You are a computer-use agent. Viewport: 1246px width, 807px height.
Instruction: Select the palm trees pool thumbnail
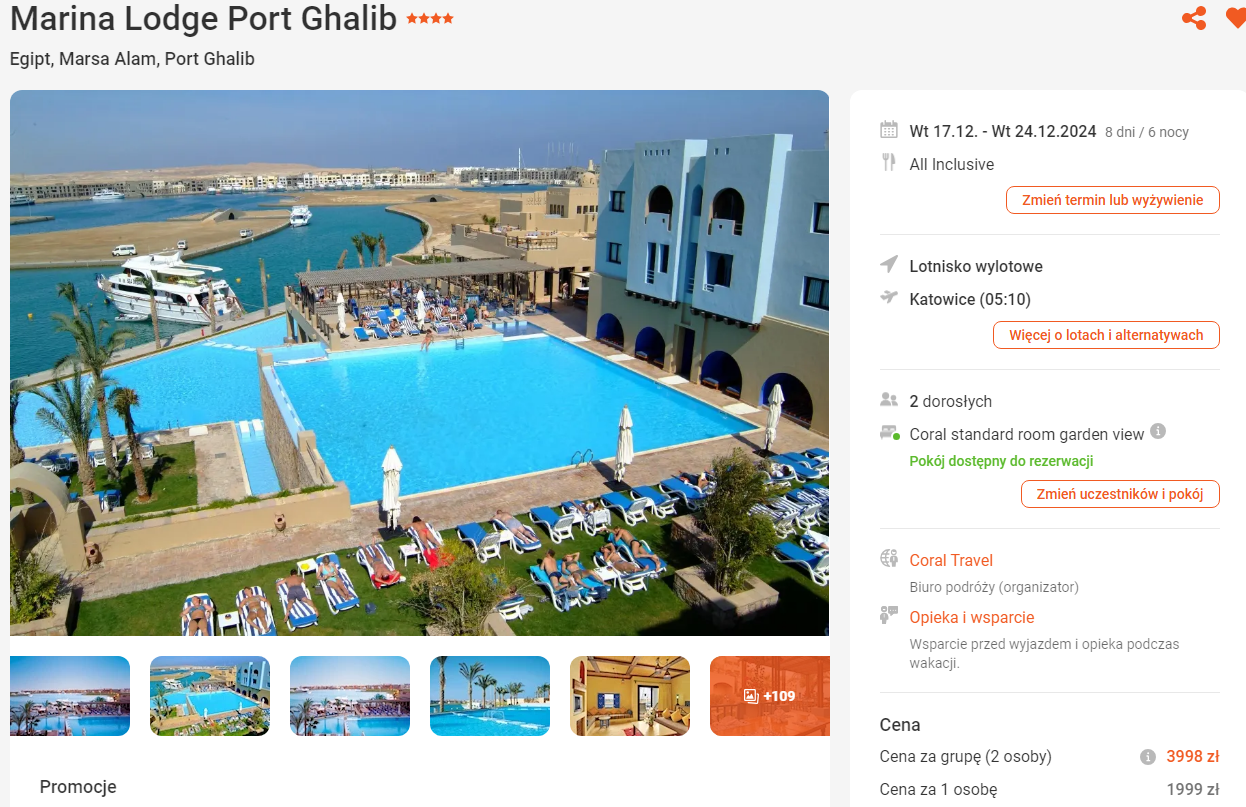point(490,696)
